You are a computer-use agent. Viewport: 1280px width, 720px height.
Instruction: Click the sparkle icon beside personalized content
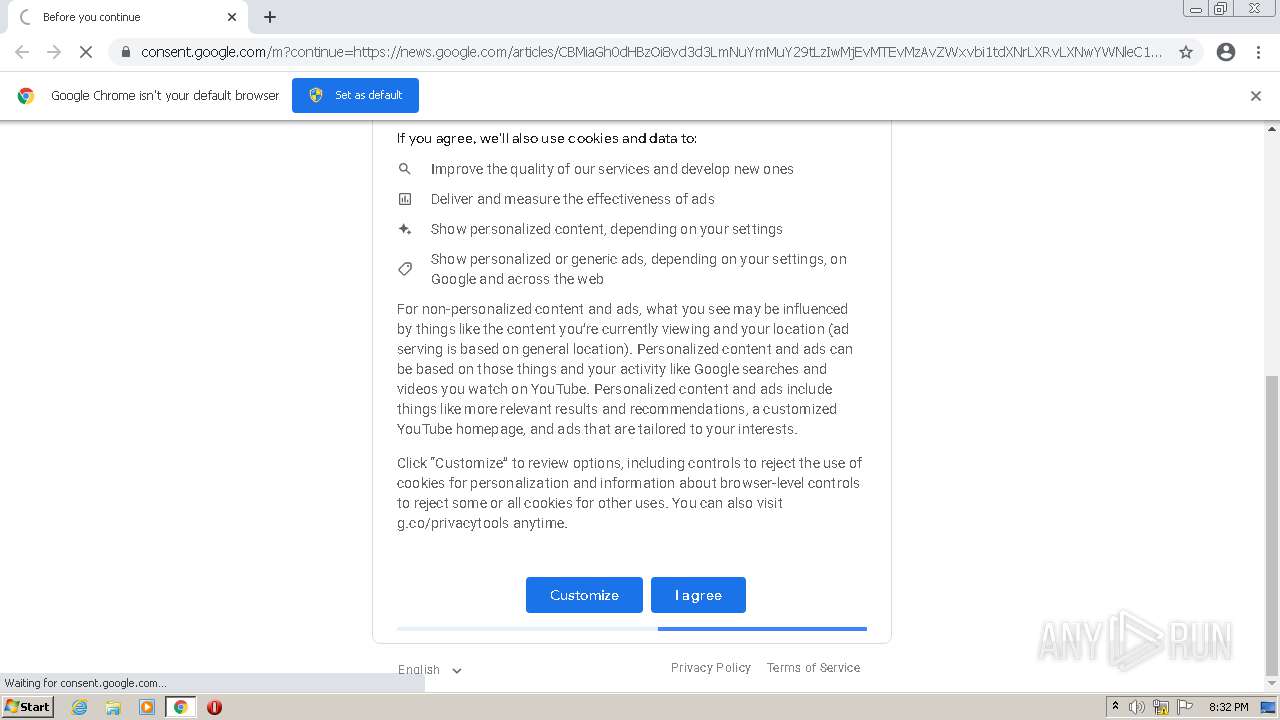point(405,229)
